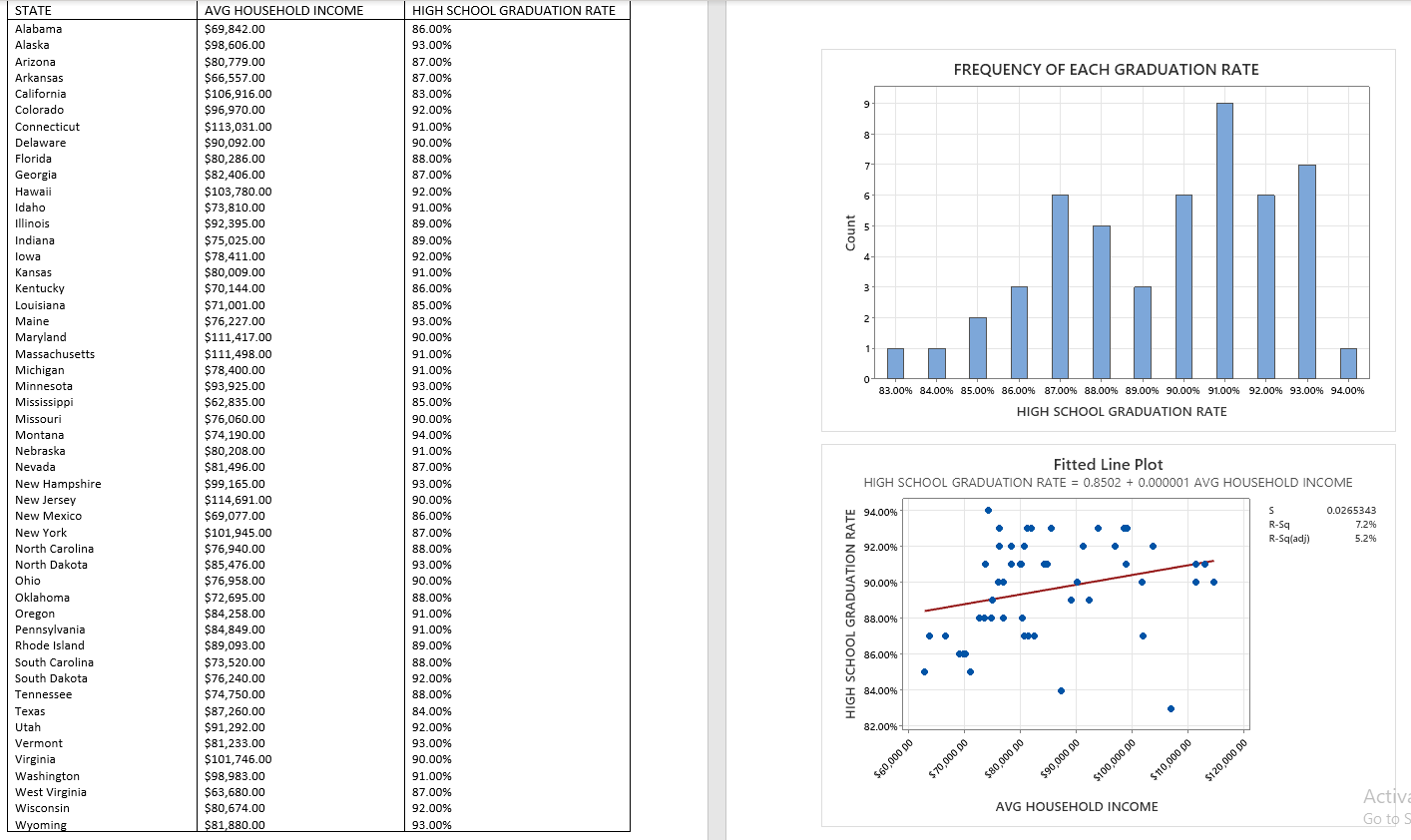Select the histogram bar at 94.00%
Image resolution: width=1411 pixels, height=840 pixels.
pos(1348,363)
